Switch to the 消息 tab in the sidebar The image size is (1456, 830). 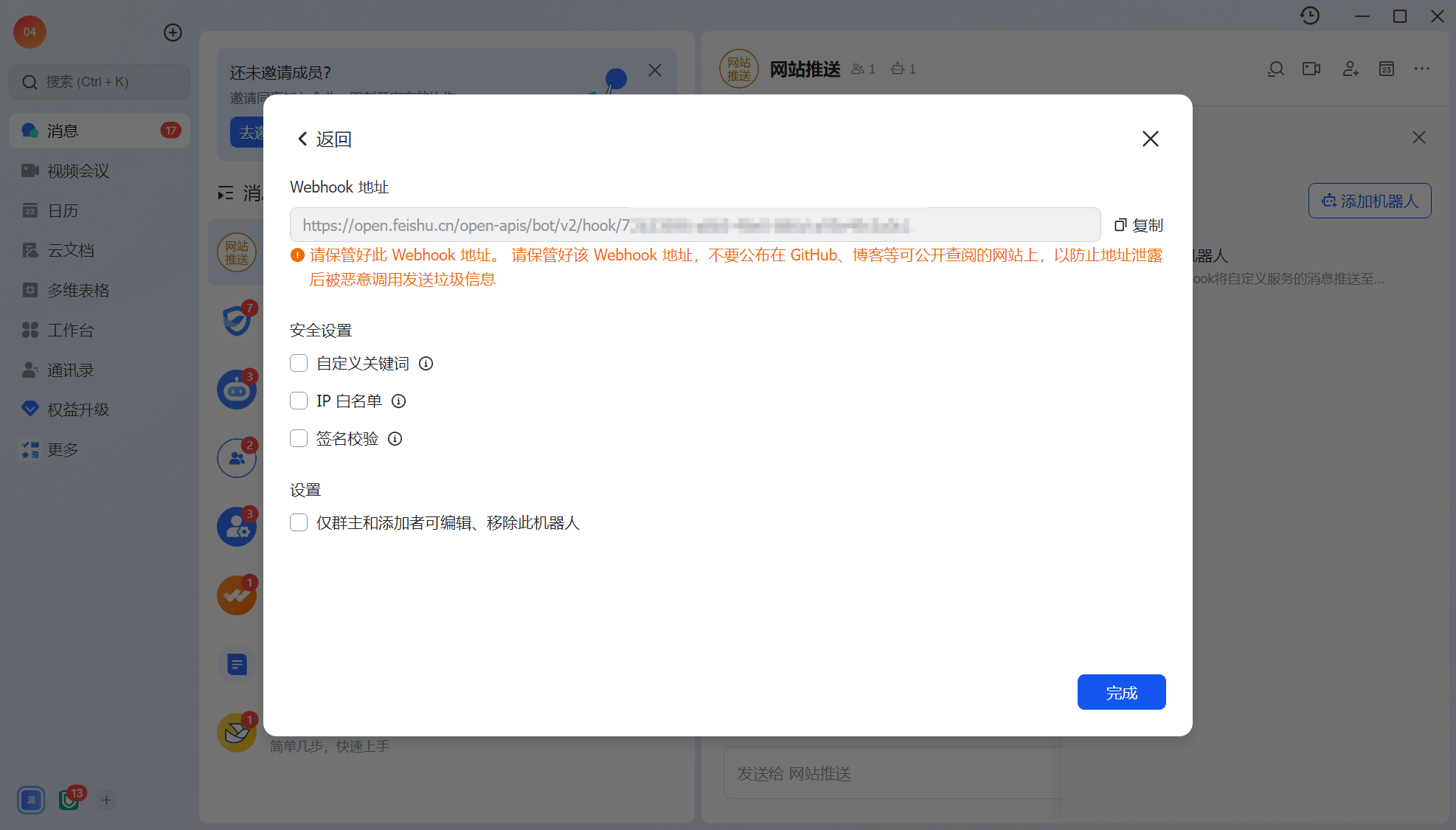coord(63,131)
